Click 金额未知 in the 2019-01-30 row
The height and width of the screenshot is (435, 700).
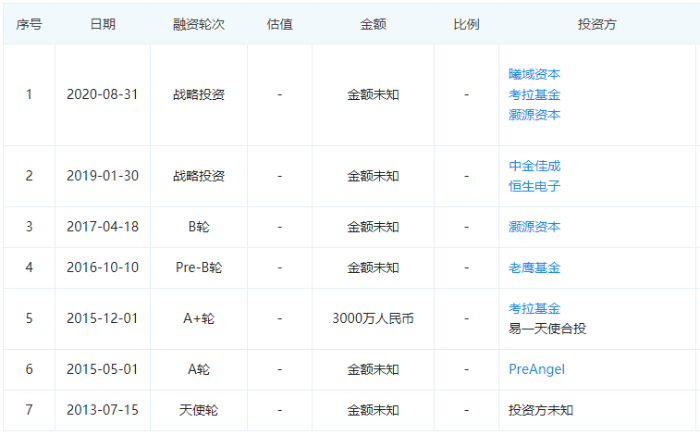(373, 176)
